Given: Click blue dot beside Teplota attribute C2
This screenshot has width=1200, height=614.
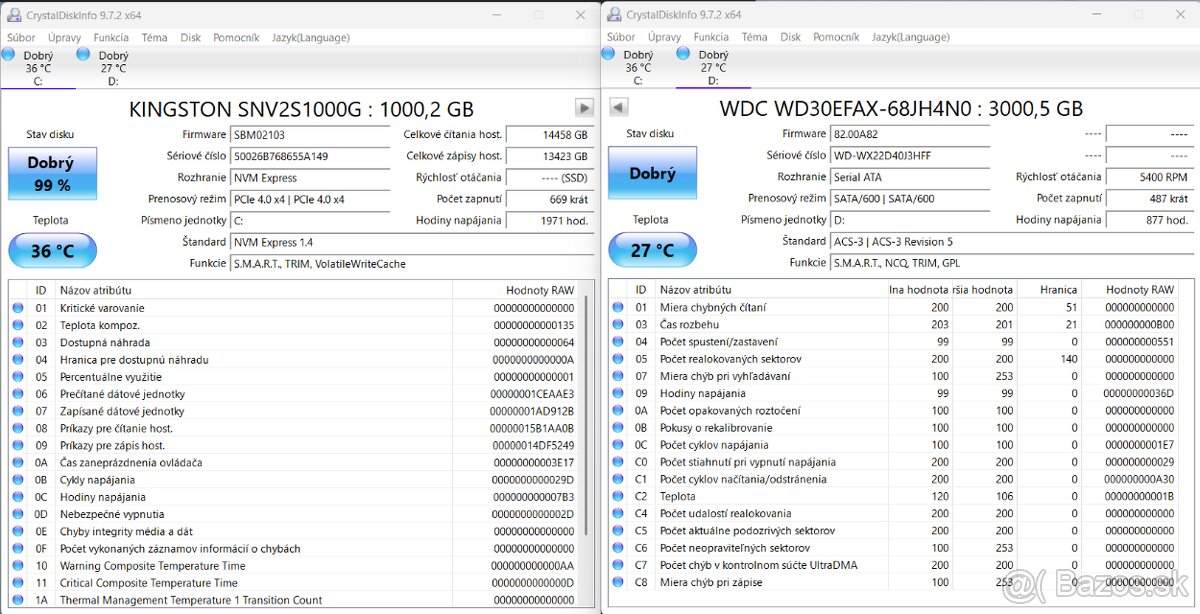Looking at the screenshot, I should 618,495.
